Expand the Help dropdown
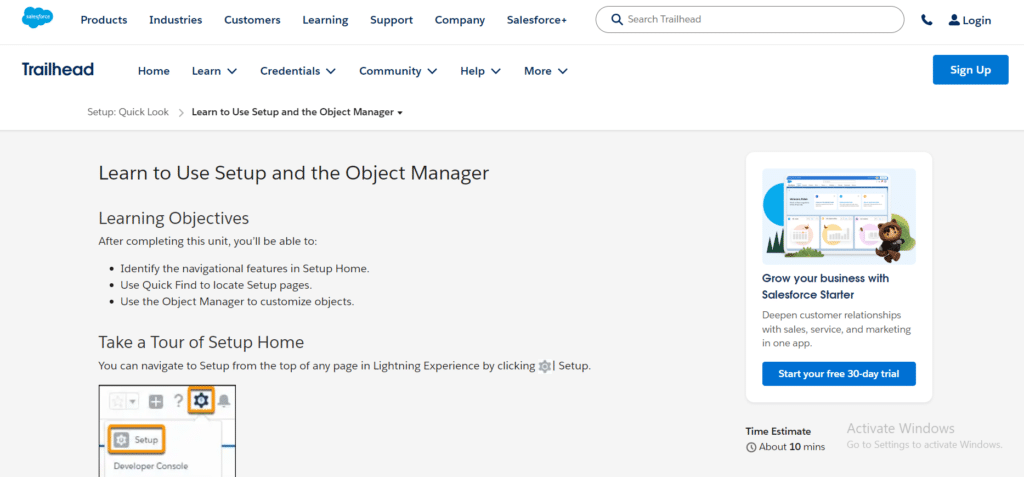Screen dimensions: 1024x477 coord(480,71)
